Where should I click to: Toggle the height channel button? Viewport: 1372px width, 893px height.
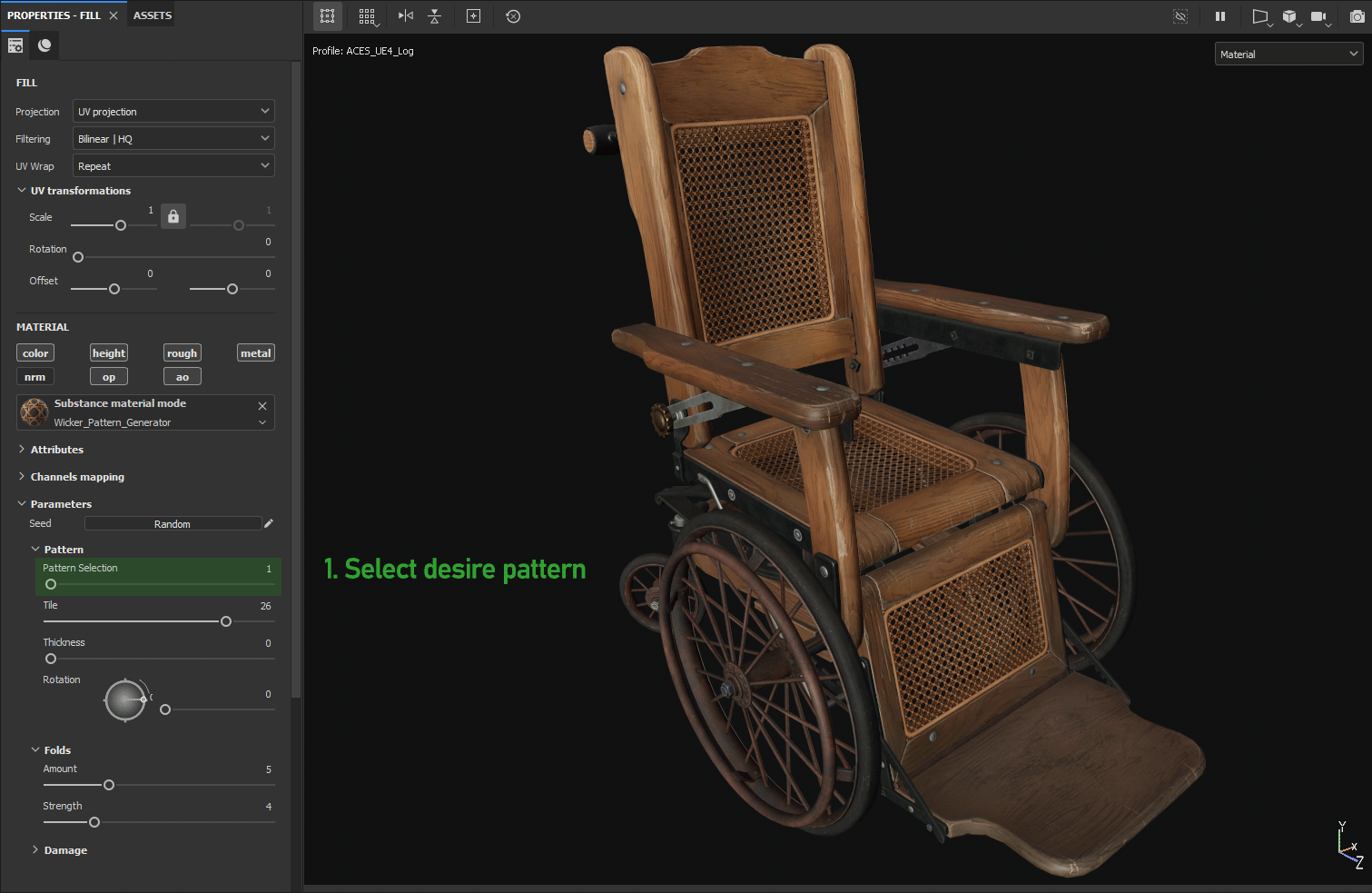point(109,353)
